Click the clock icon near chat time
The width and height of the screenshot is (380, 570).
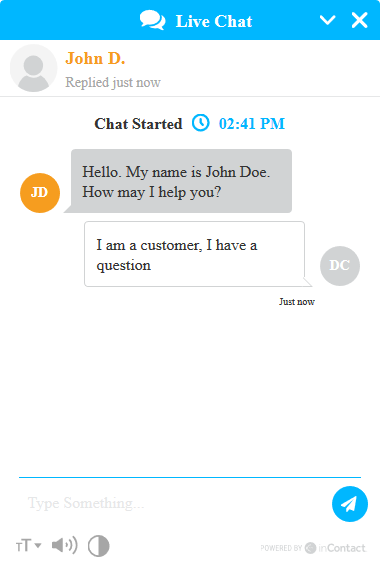tap(201, 123)
